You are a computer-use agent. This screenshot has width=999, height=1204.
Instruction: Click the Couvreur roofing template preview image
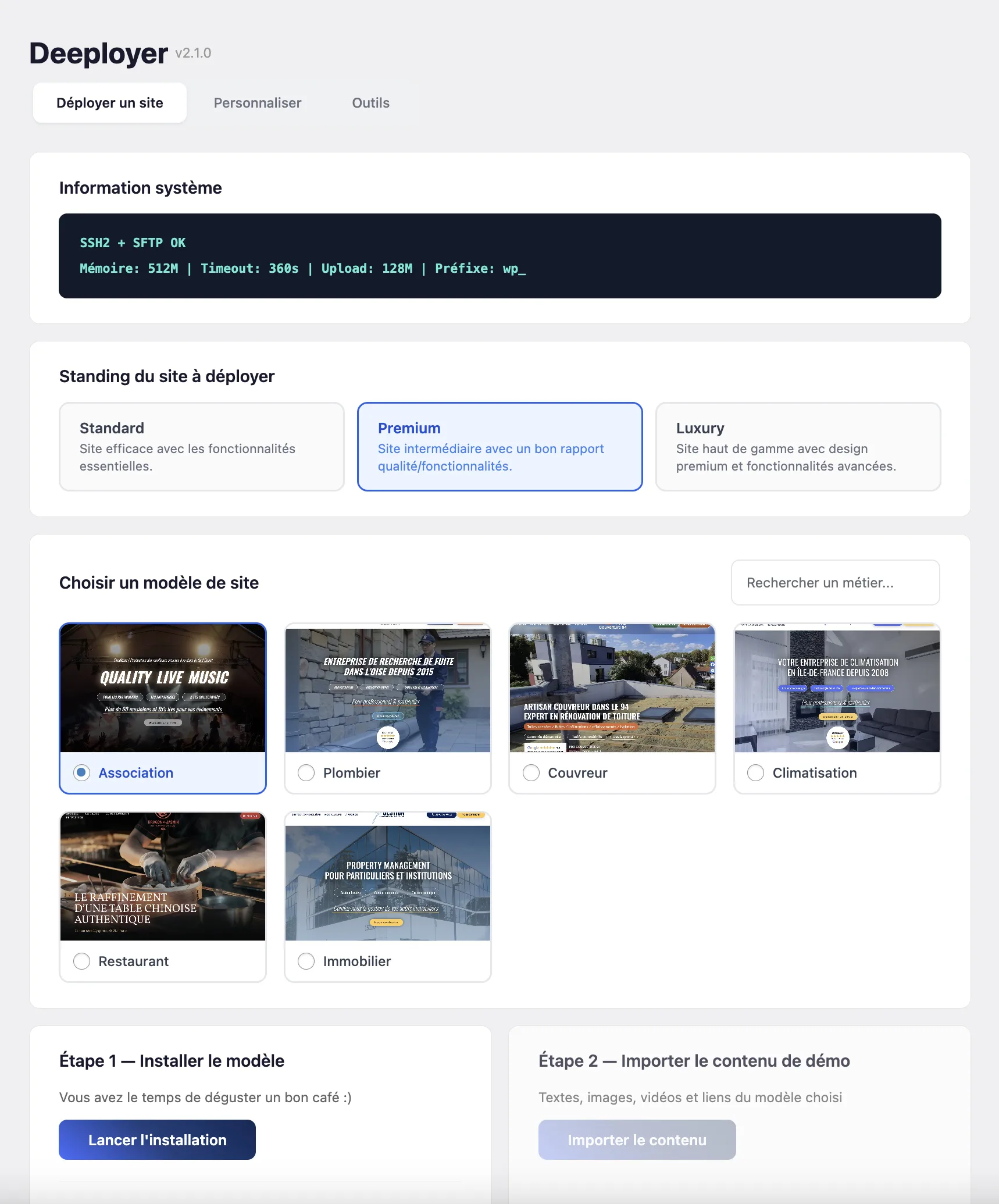pos(612,689)
